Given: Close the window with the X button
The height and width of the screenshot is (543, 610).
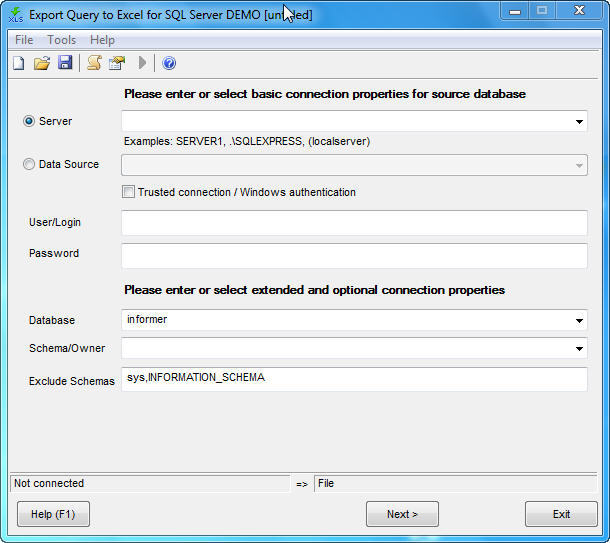Looking at the screenshot, I should [x=579, y=11].
